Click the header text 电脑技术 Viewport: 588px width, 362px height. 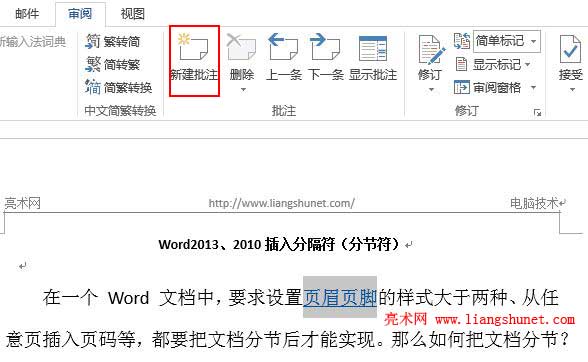click(x=534, y=203)
